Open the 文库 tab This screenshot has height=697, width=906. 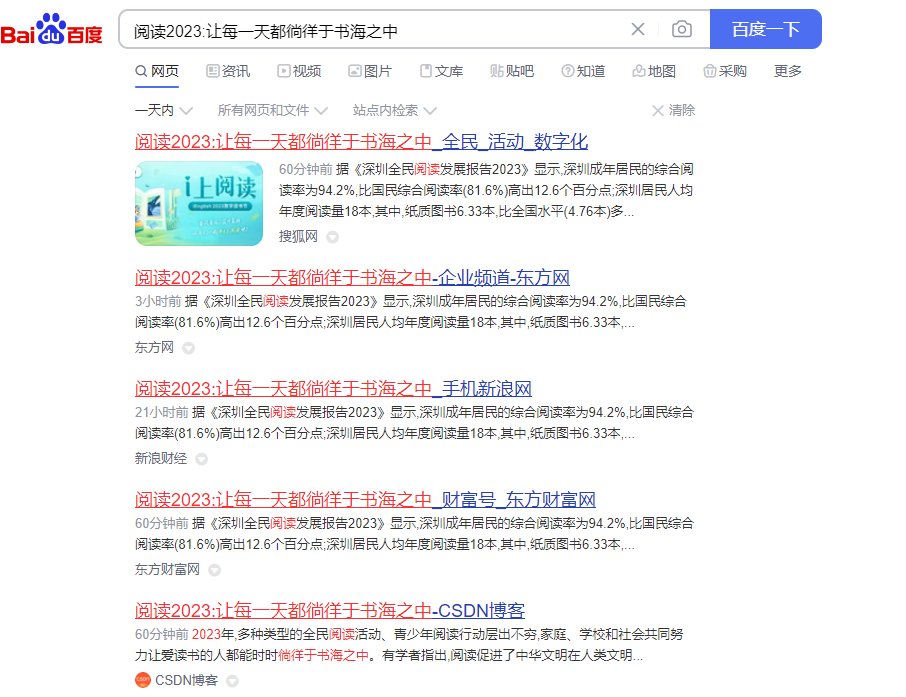coord(441,71)
